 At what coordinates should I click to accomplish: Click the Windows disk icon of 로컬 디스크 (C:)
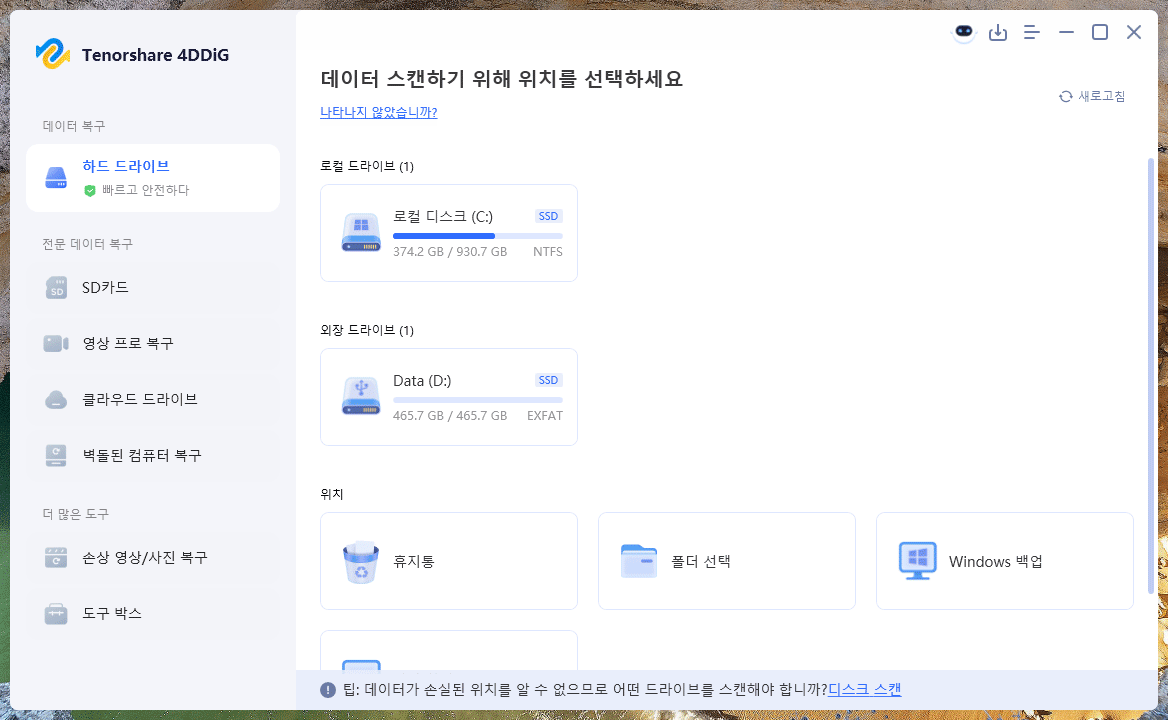[361, 233]
